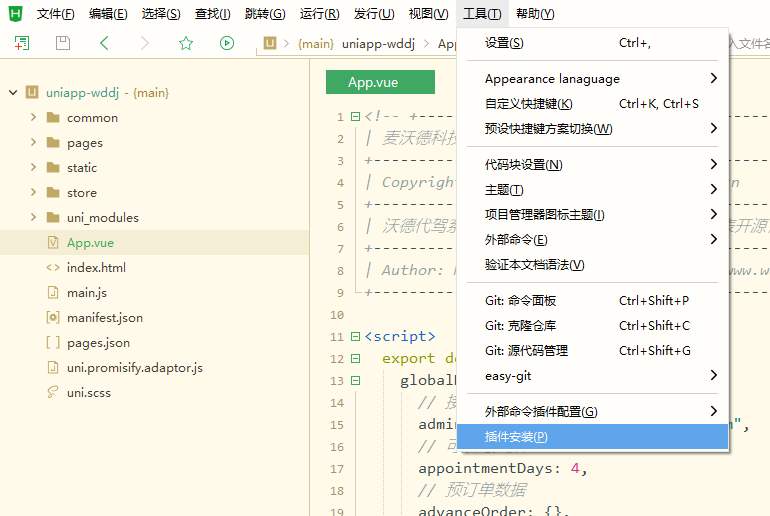Click the App.vue file icon
The image size is (770, 516).
click(53, 243)
